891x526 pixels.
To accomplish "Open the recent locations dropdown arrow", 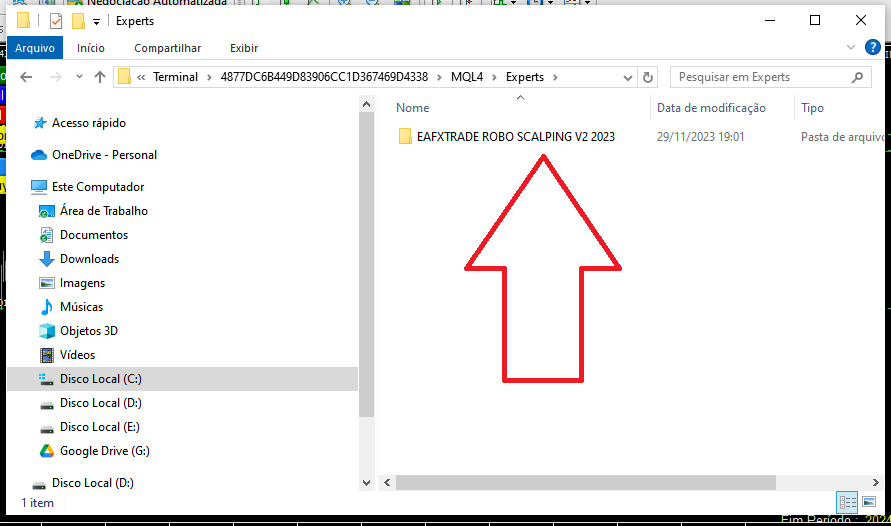I will pos(78,77).
